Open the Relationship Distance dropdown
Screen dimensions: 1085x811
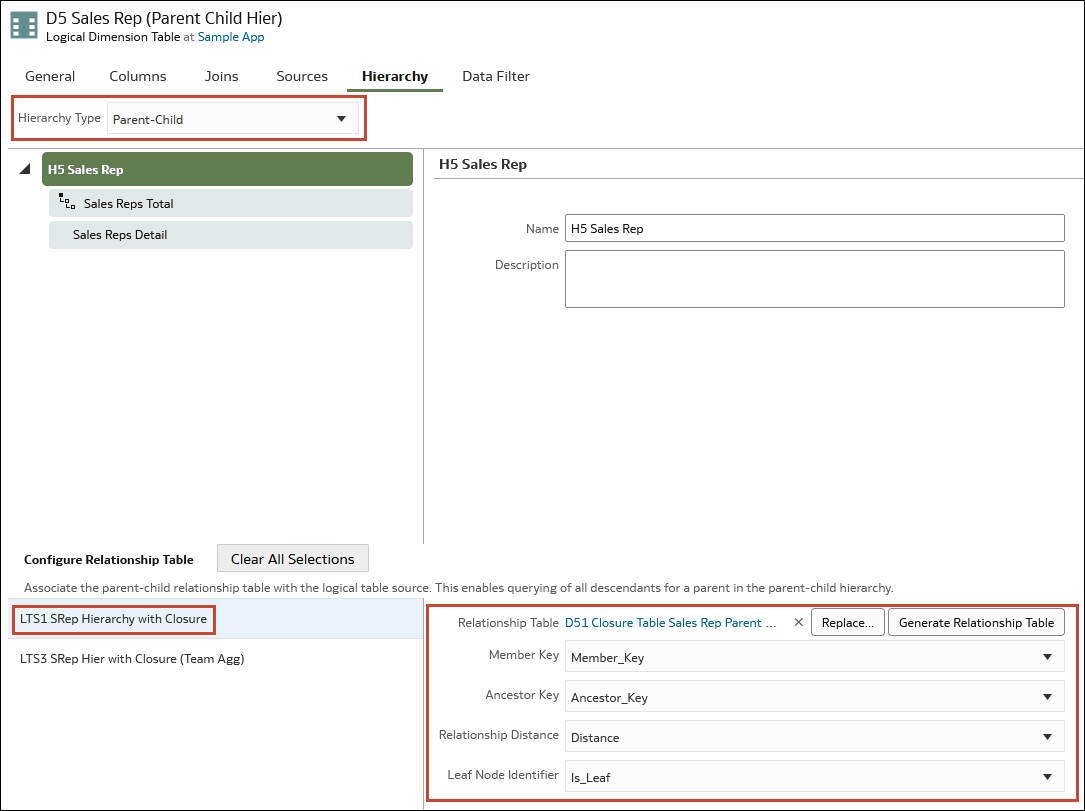pos(814,737)
